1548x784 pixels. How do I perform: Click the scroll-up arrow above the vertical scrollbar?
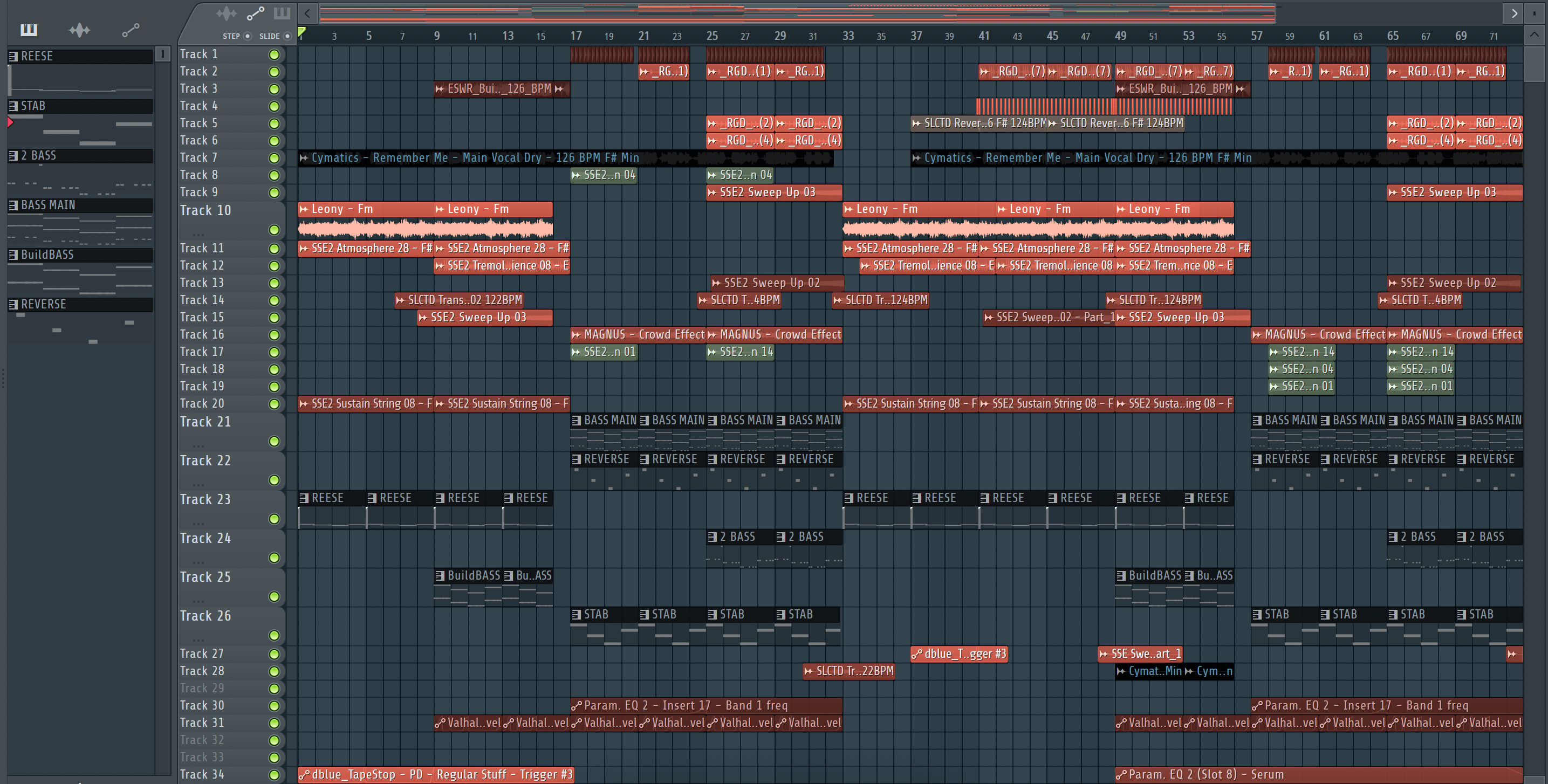pyautogui.click(x=1534, y=35)
